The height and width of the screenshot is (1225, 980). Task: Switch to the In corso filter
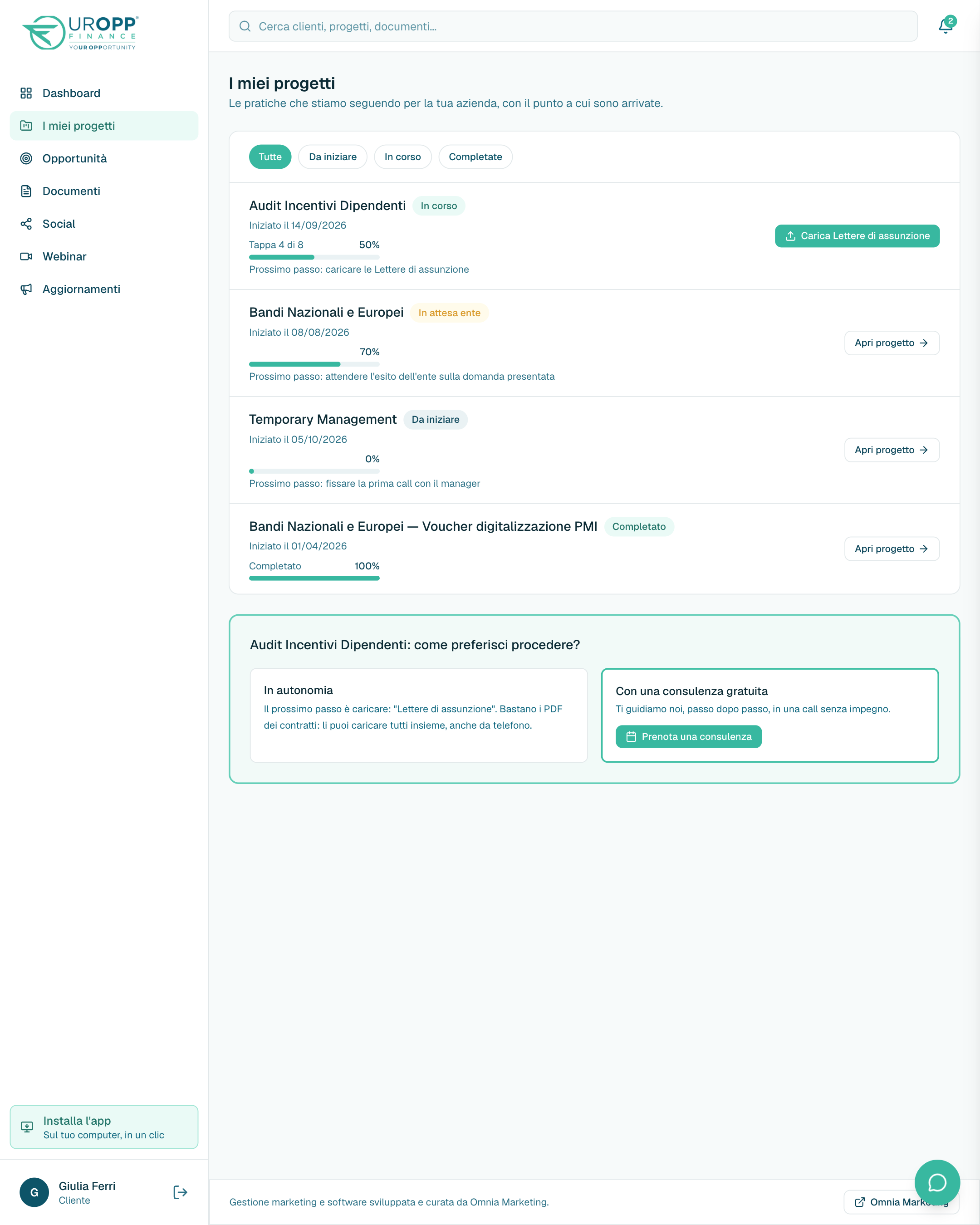click(402, 157)
